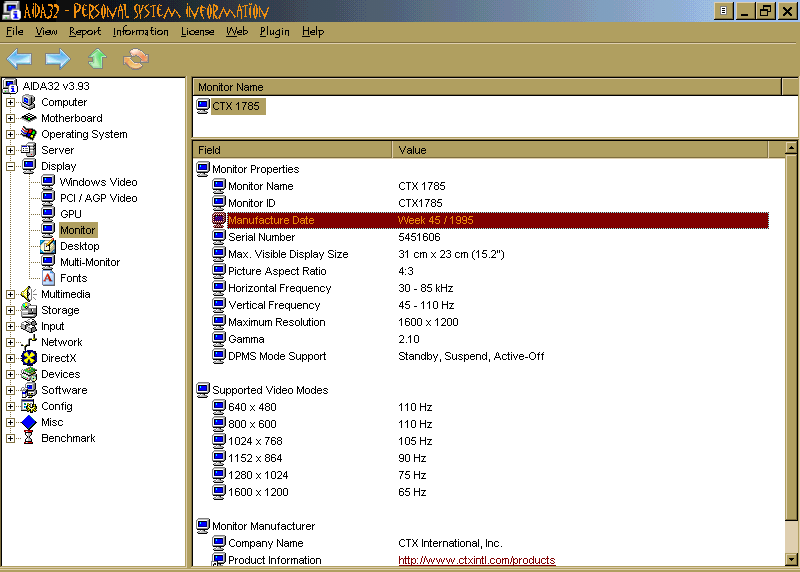Click the forward arrow toolbar icon
Screen dimensions: 800x572
click(x=58, y=59)
